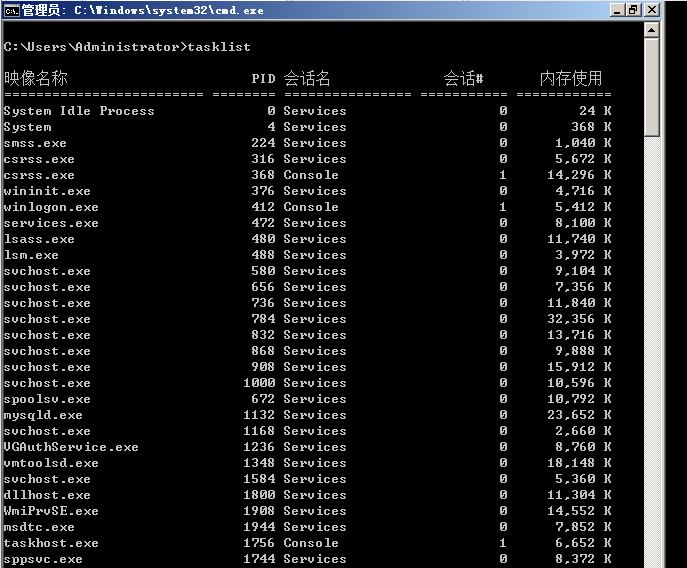Click the 会话# column header
This screenshot has height=568, width=687.
464,78
